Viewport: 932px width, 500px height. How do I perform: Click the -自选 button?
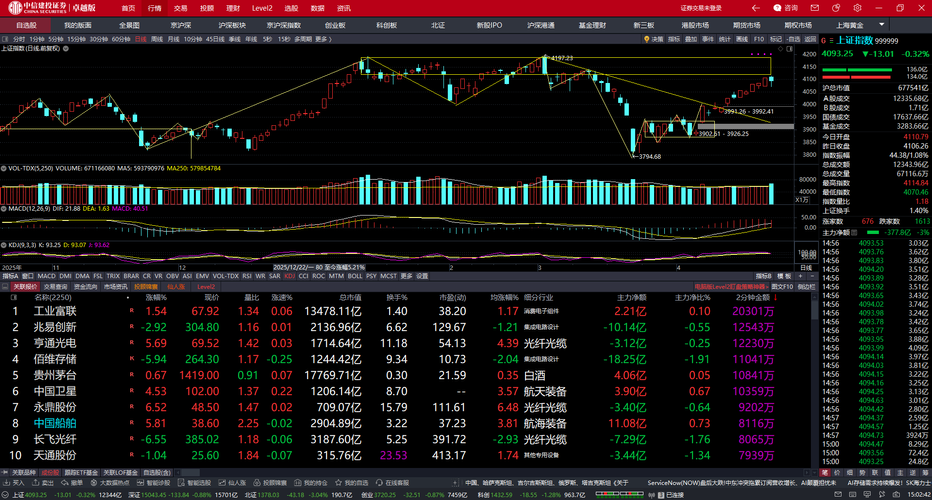[794, 39]
